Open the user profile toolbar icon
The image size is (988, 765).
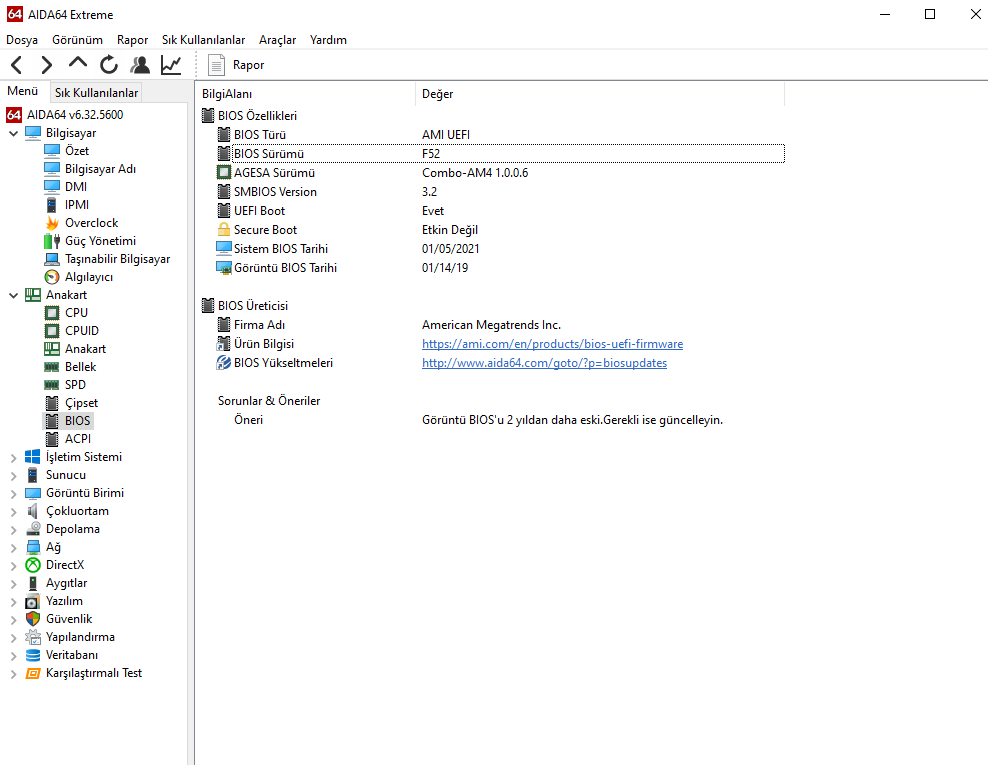coord(140,65)
